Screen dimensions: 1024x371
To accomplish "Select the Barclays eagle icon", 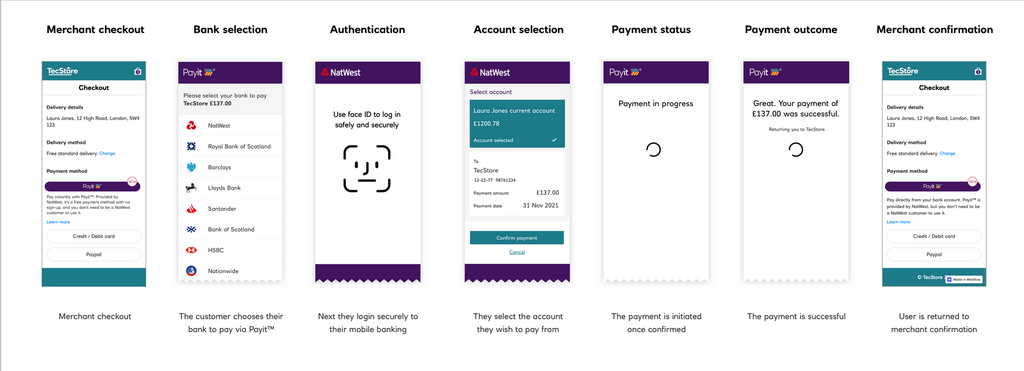I will (191, 167).
